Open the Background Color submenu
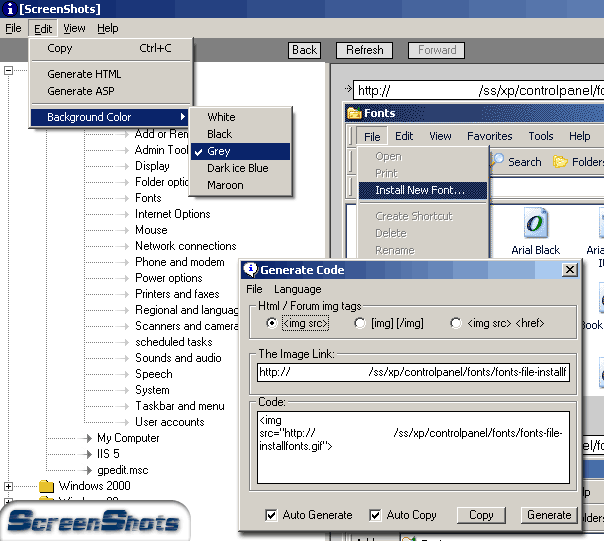This screenshot has width=604, height=541. [110, 117]
